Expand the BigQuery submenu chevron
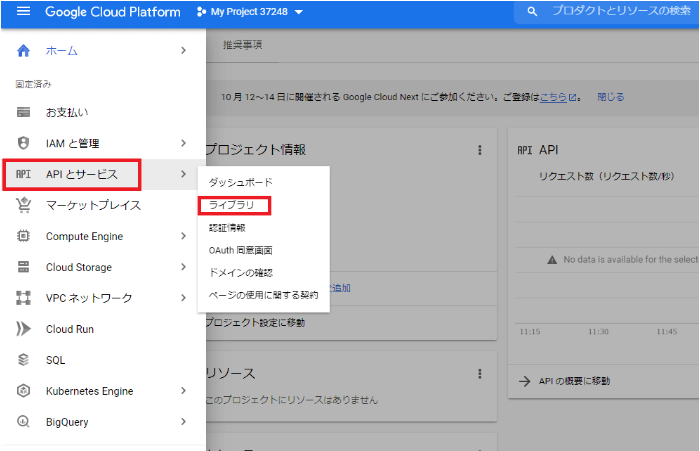700x451 pixels. 183,422
